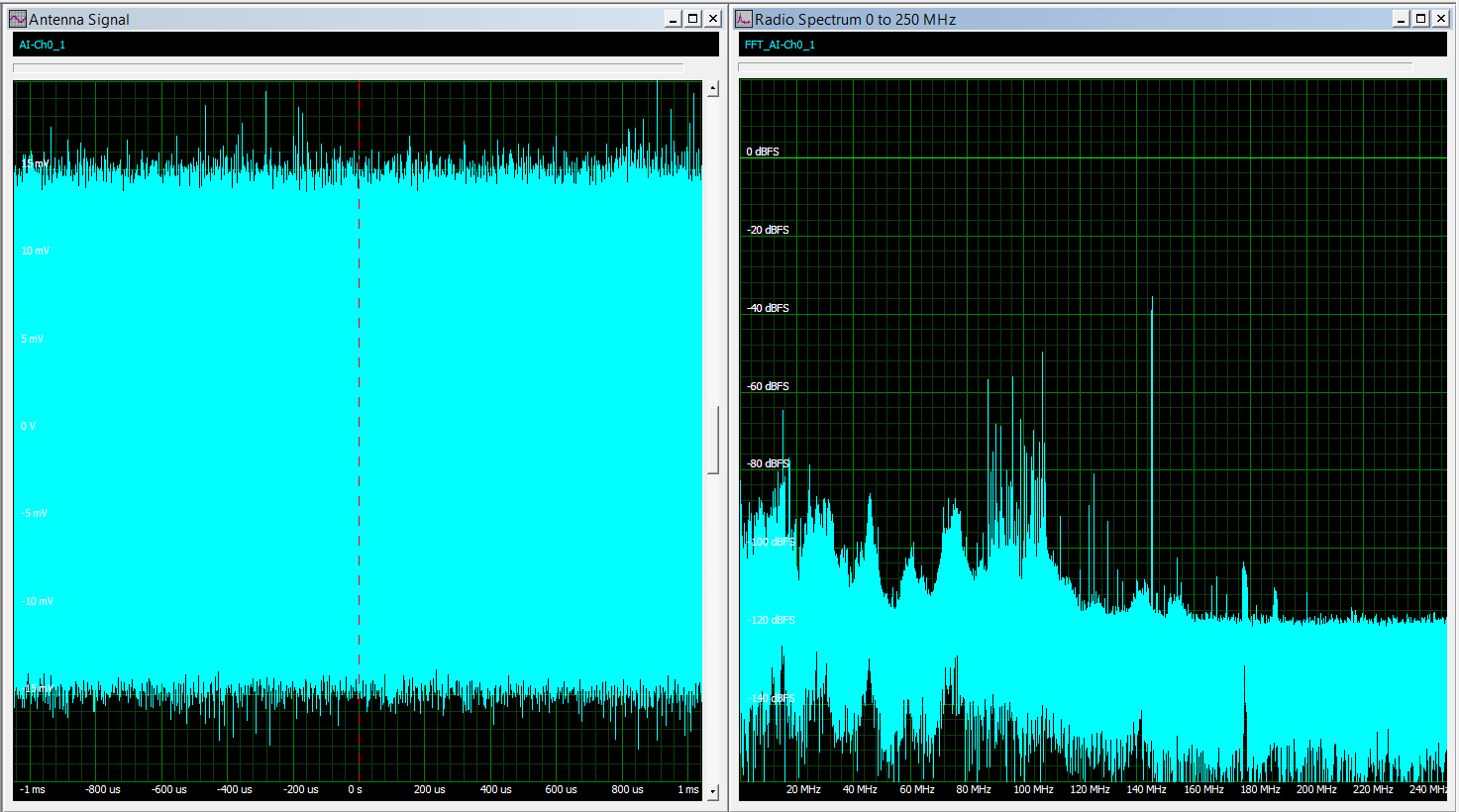1459x812 pixels.
Task: Click the 140 MHz frequency label
Action: coord(1146,789)
